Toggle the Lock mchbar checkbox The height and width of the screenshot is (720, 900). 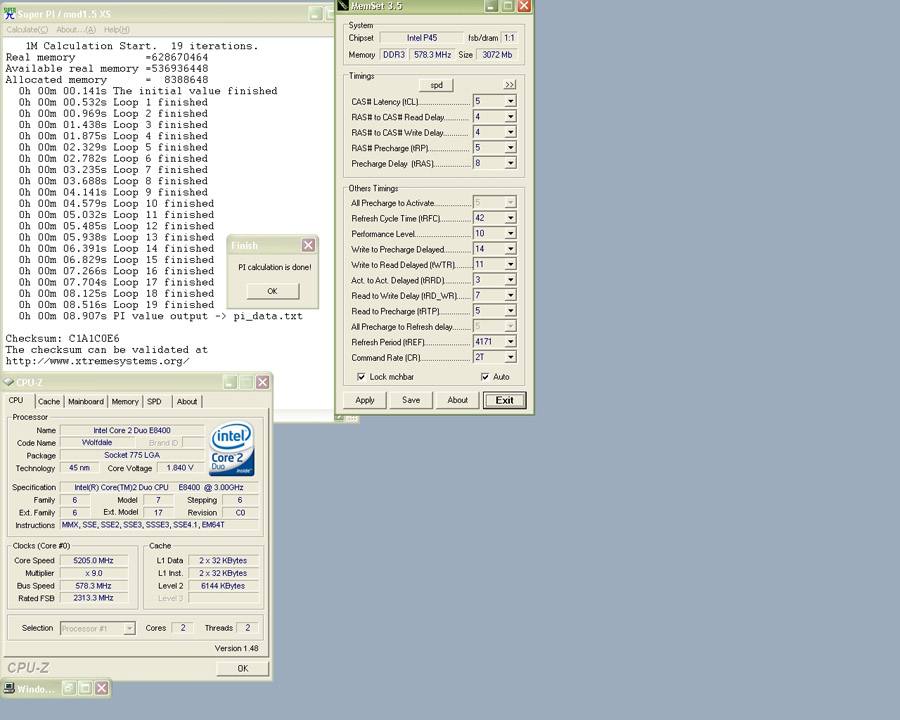tap(361, 377)
